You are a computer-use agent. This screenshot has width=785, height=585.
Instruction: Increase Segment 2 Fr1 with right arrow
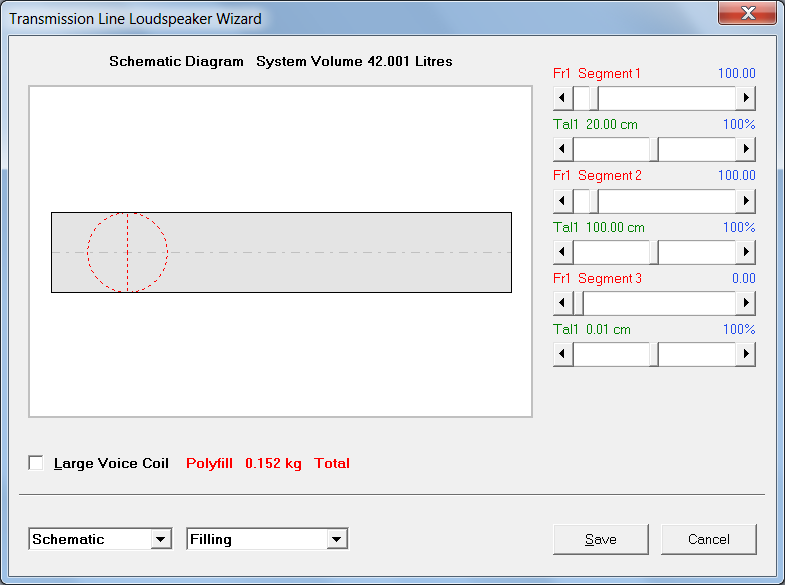(x=745, y=201)
